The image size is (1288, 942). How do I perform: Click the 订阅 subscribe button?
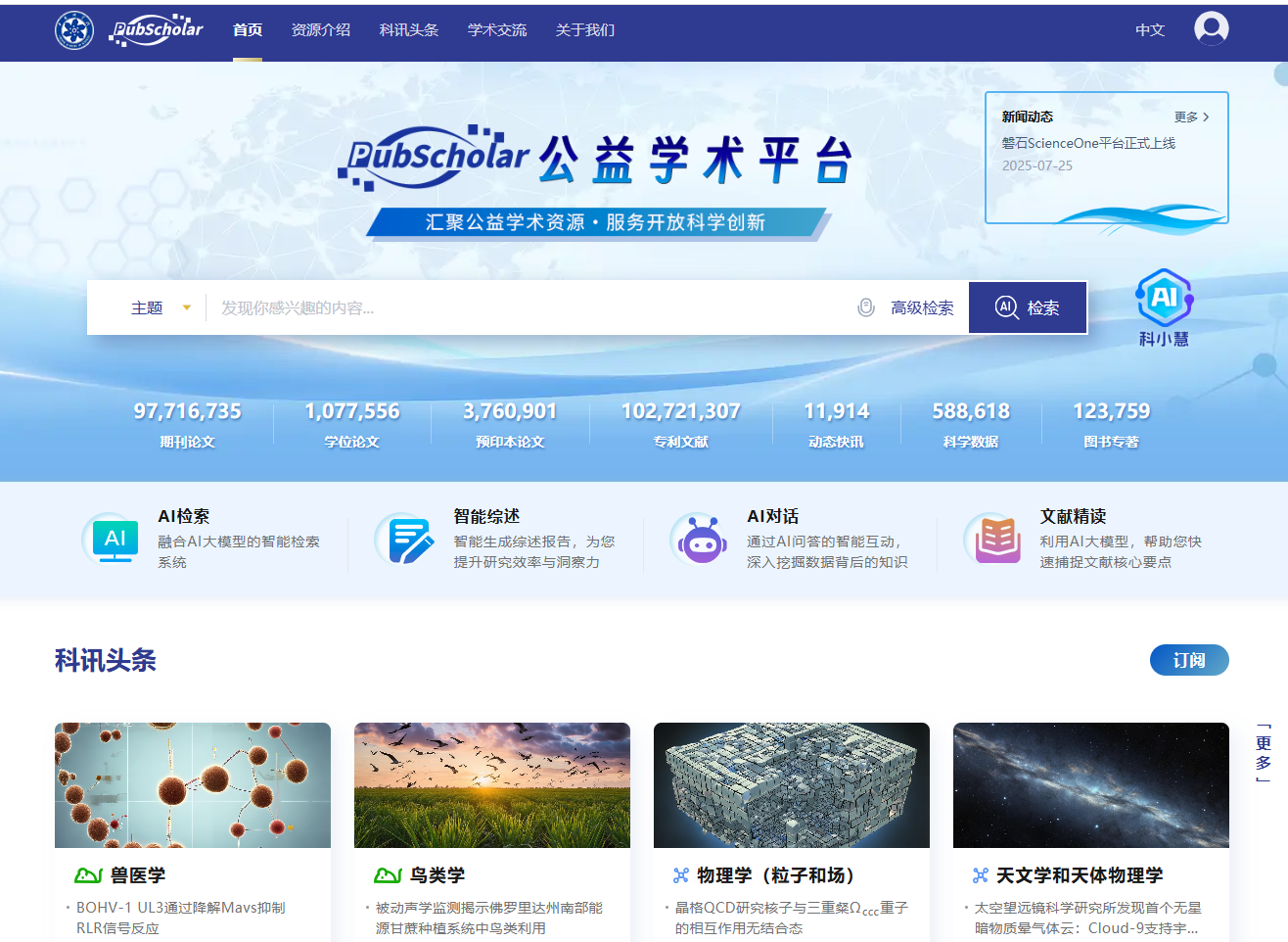(1188, 660)
